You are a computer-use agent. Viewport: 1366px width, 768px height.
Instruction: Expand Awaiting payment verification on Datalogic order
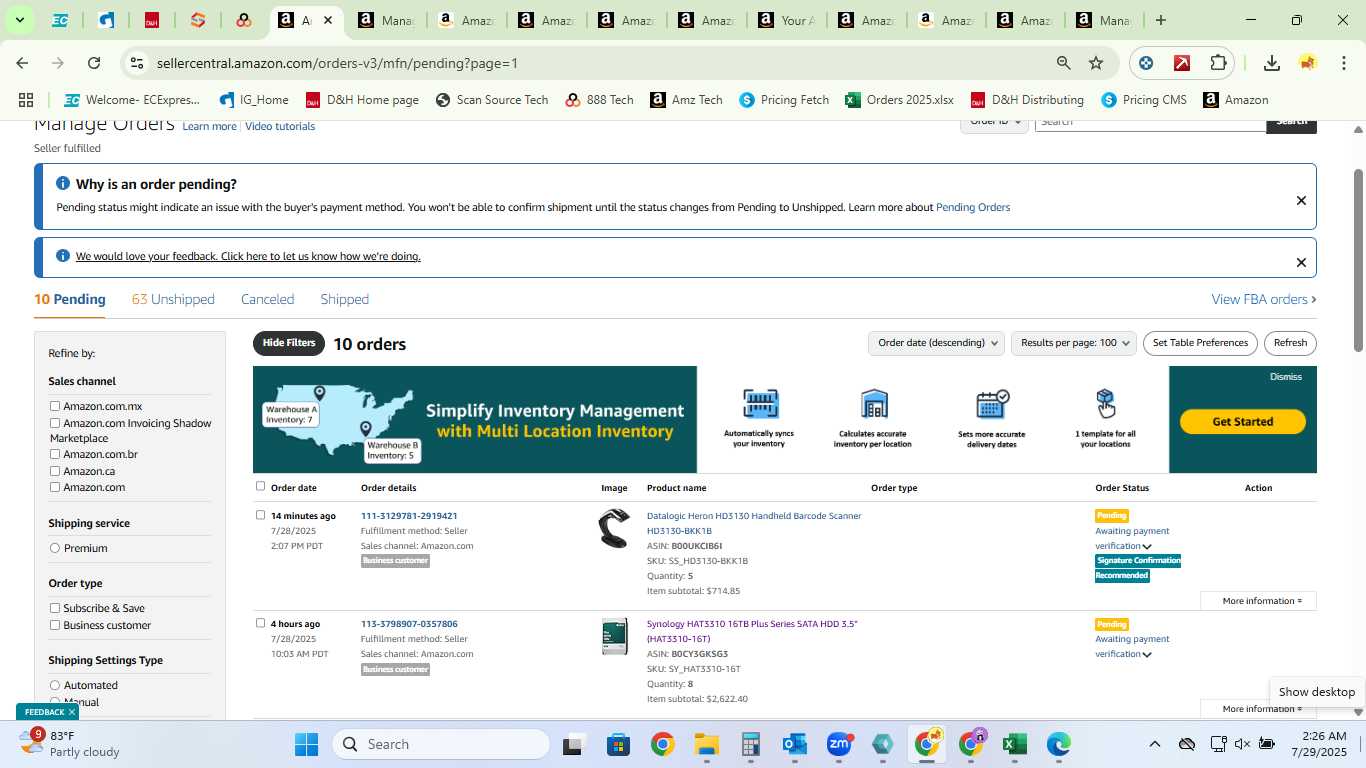[1147, 547]
